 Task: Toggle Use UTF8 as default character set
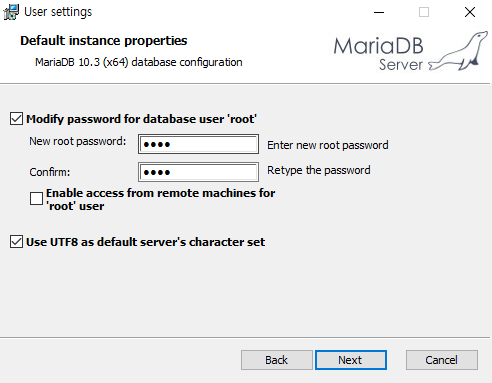click(16, 242)
